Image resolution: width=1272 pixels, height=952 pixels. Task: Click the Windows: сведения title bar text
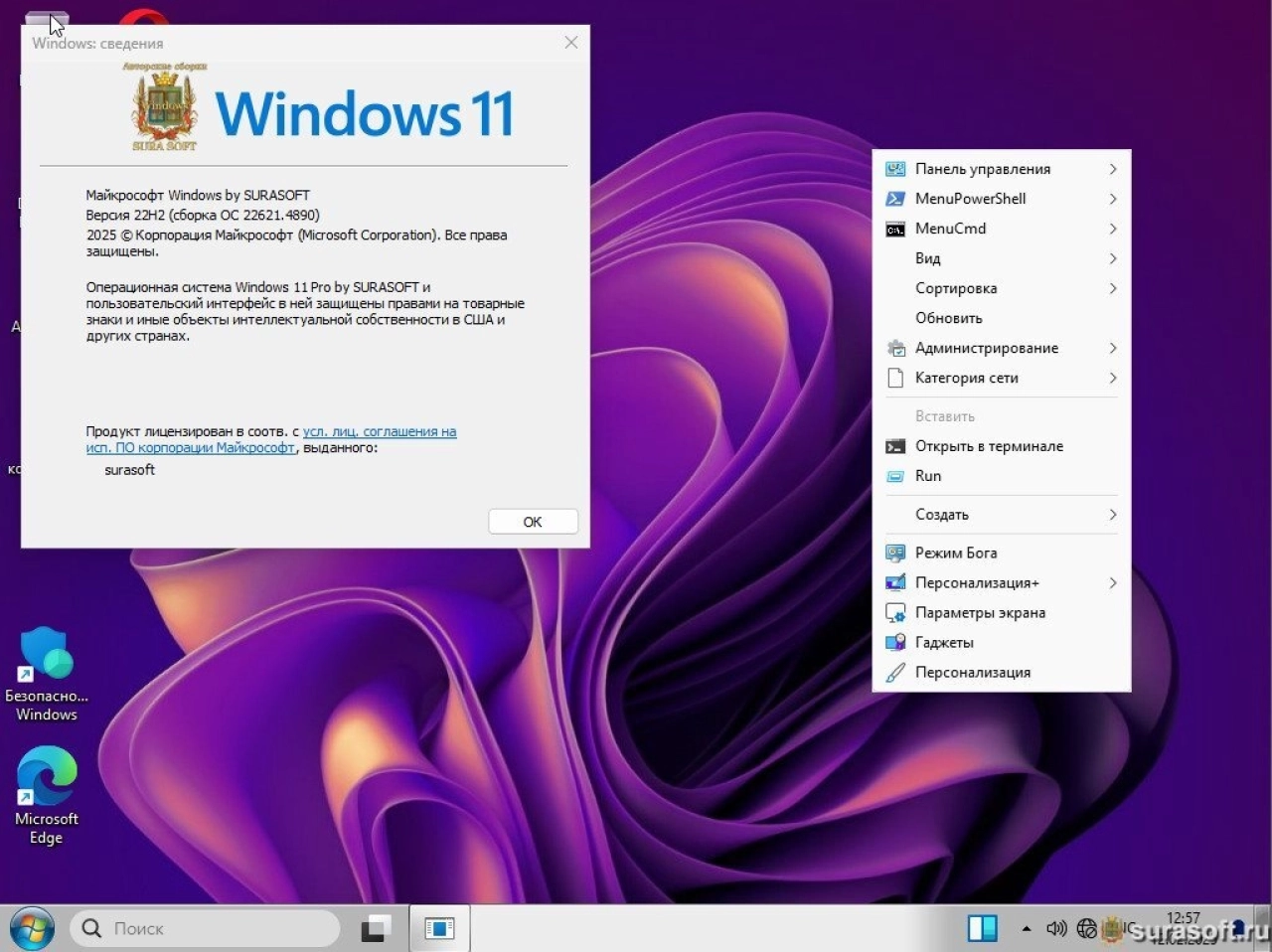click(x=97, y=43)
